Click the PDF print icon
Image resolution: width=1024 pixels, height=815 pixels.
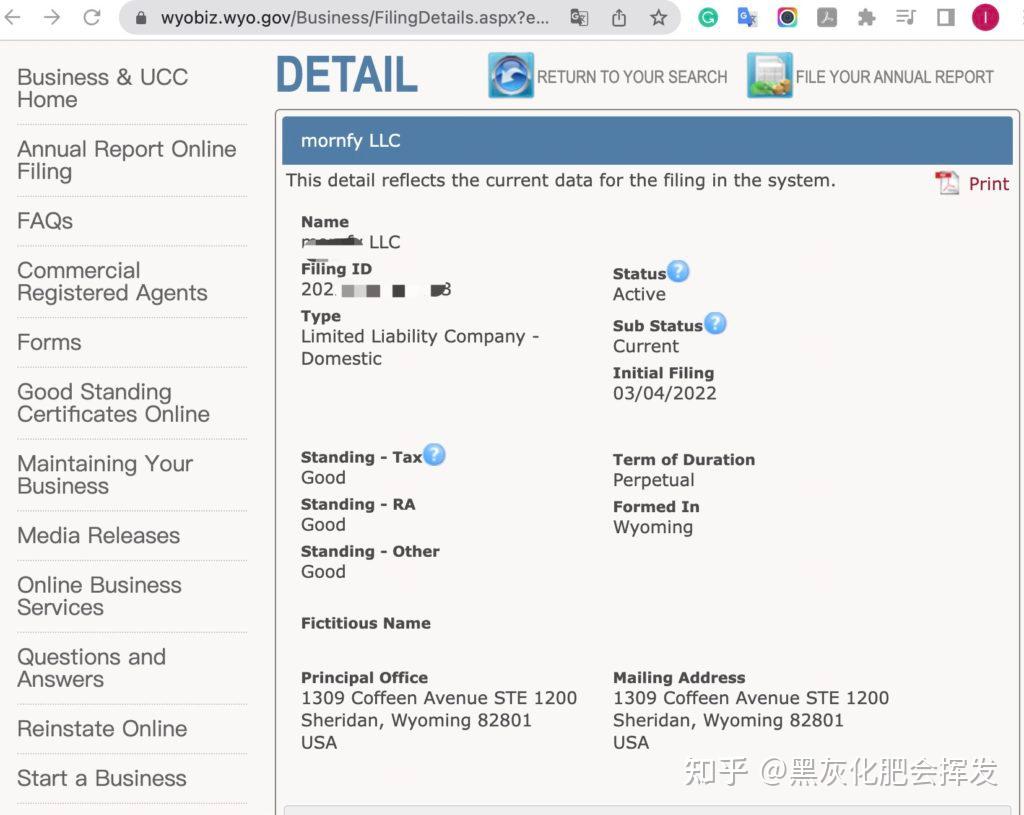click(947, 183)
